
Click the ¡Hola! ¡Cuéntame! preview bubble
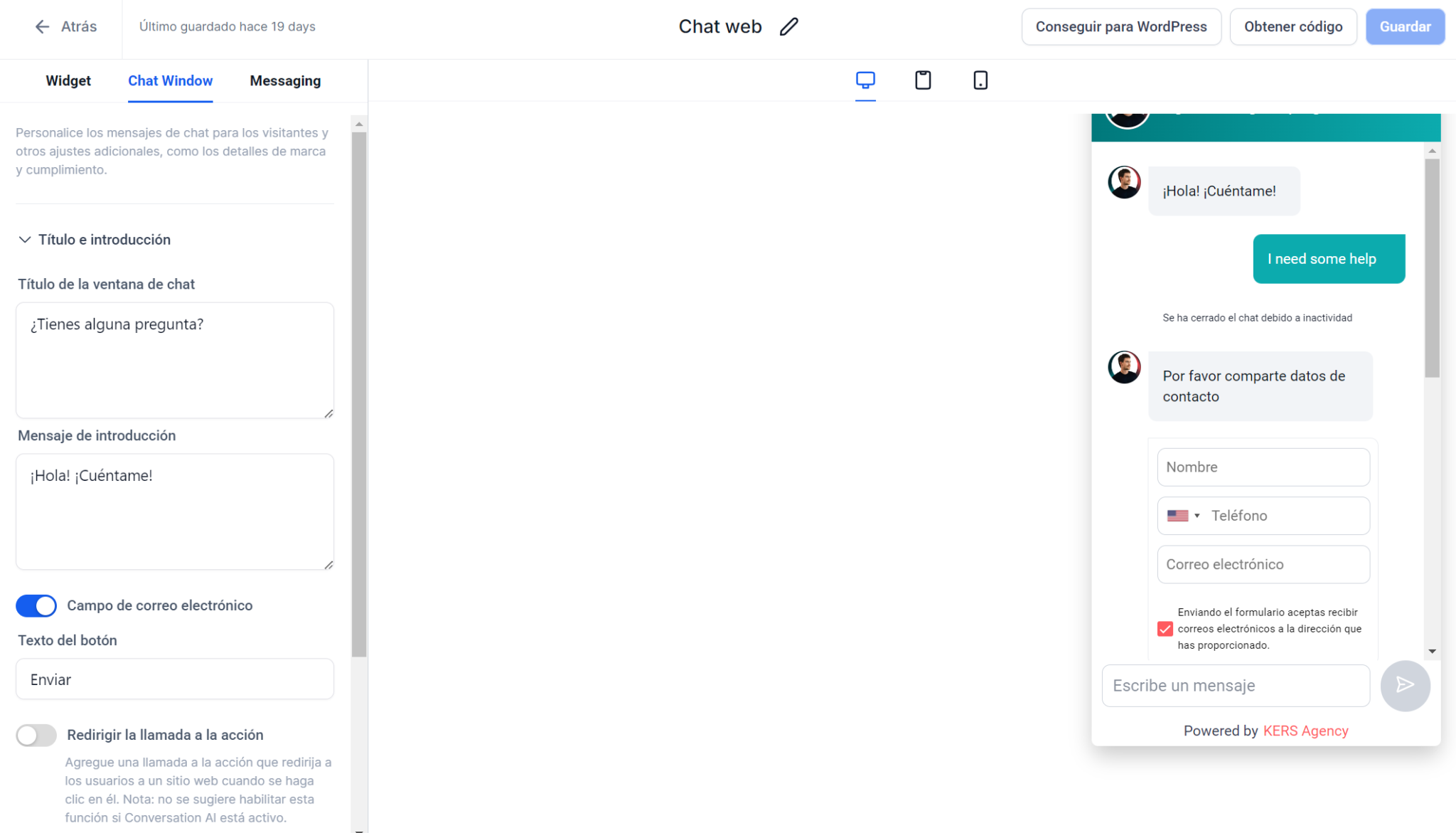[x=1224, y=191]
